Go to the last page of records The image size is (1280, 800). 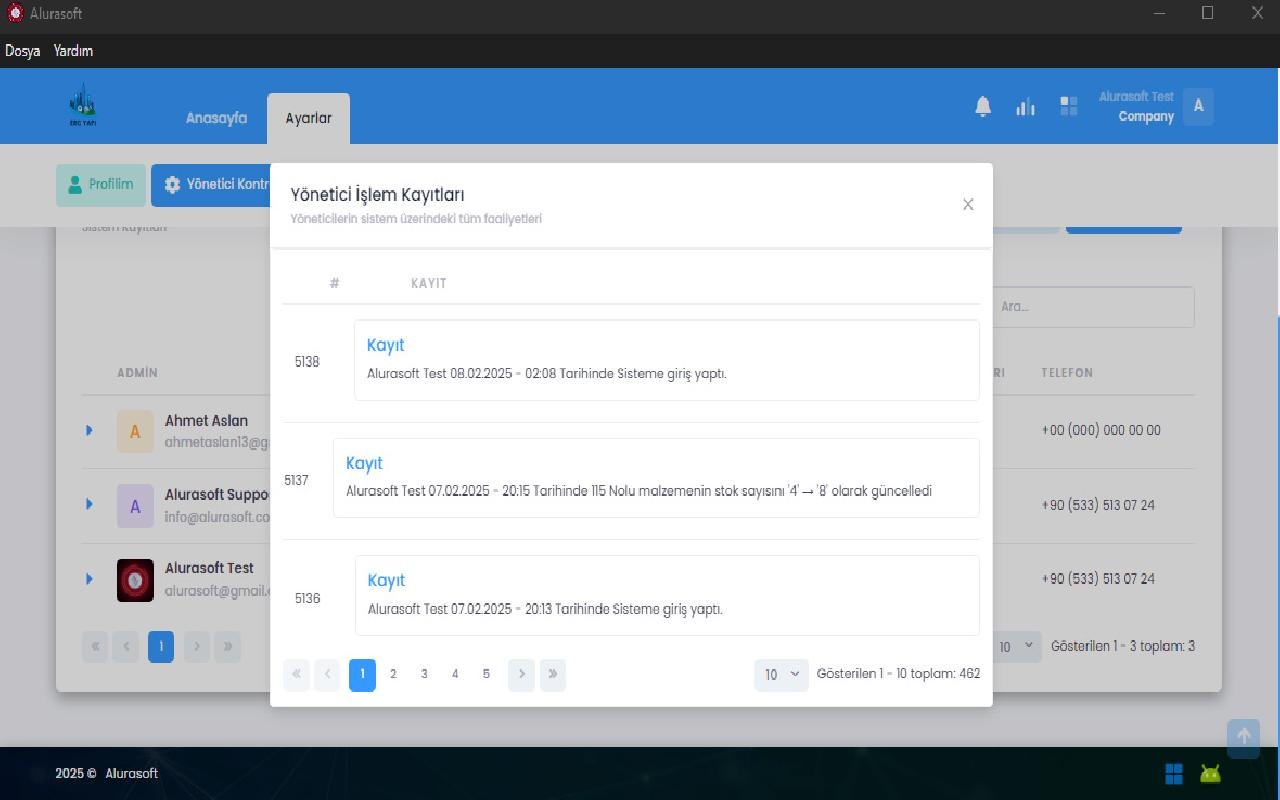552,674
